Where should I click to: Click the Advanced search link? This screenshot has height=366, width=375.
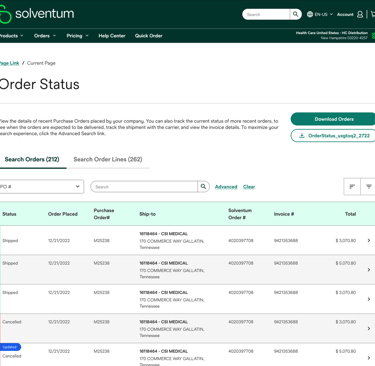[x=226, y=187]
